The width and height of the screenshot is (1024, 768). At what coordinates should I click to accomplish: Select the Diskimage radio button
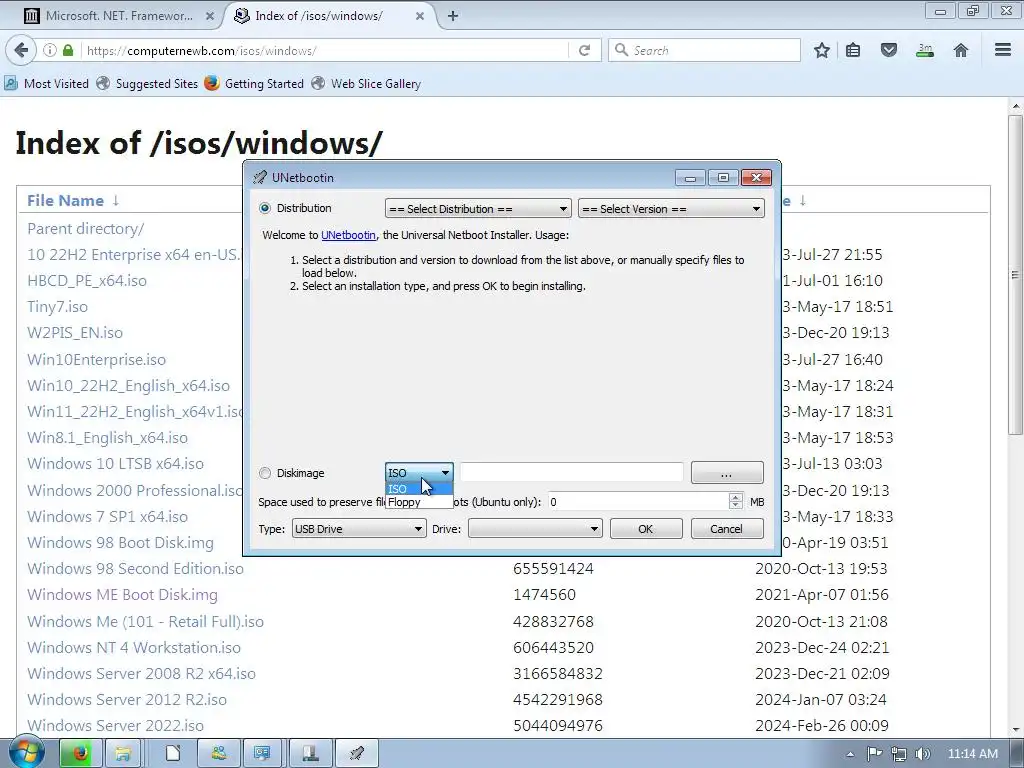pos(264,473)
